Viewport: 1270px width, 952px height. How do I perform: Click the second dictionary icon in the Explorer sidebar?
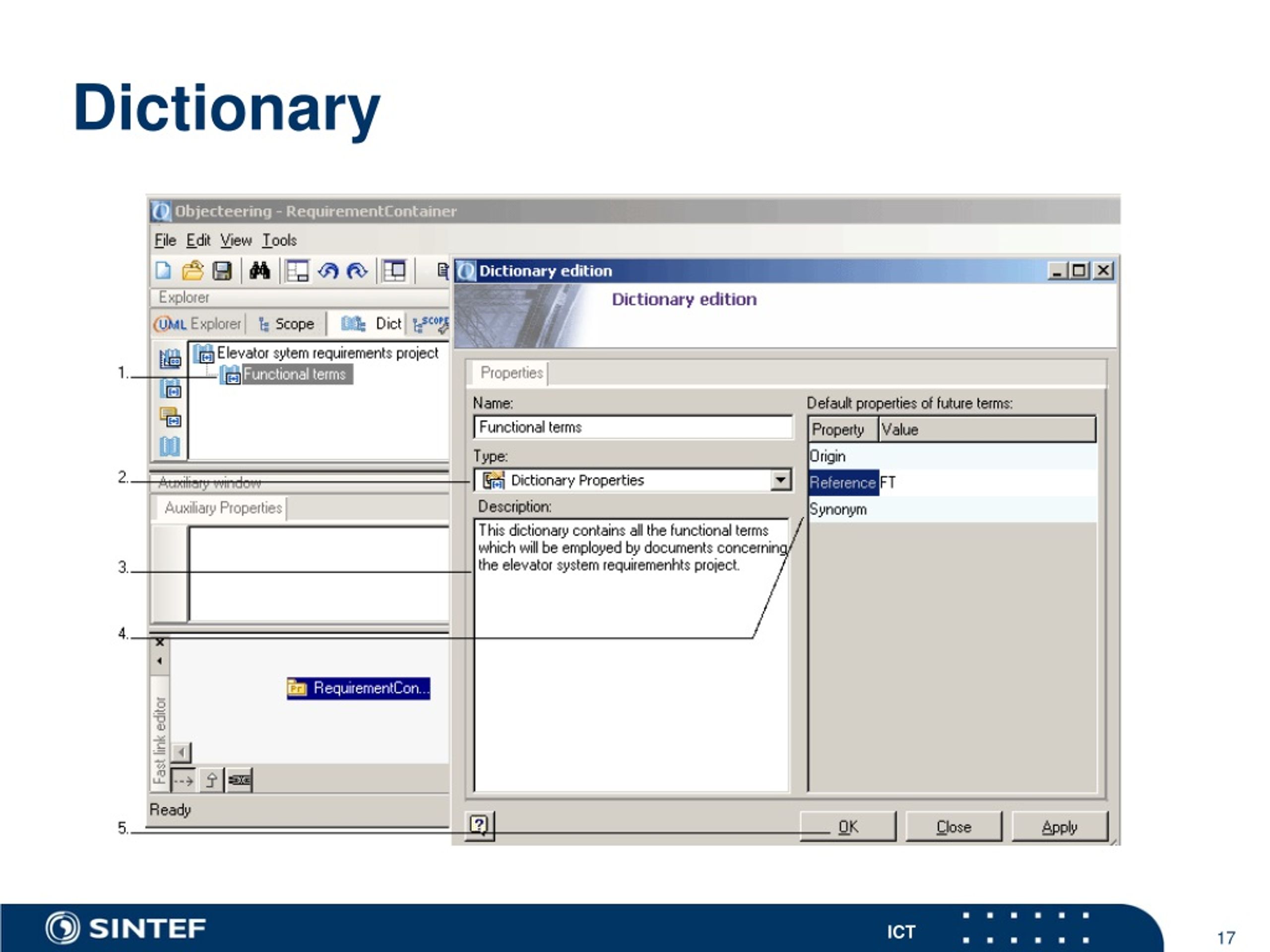coord(170,389)
